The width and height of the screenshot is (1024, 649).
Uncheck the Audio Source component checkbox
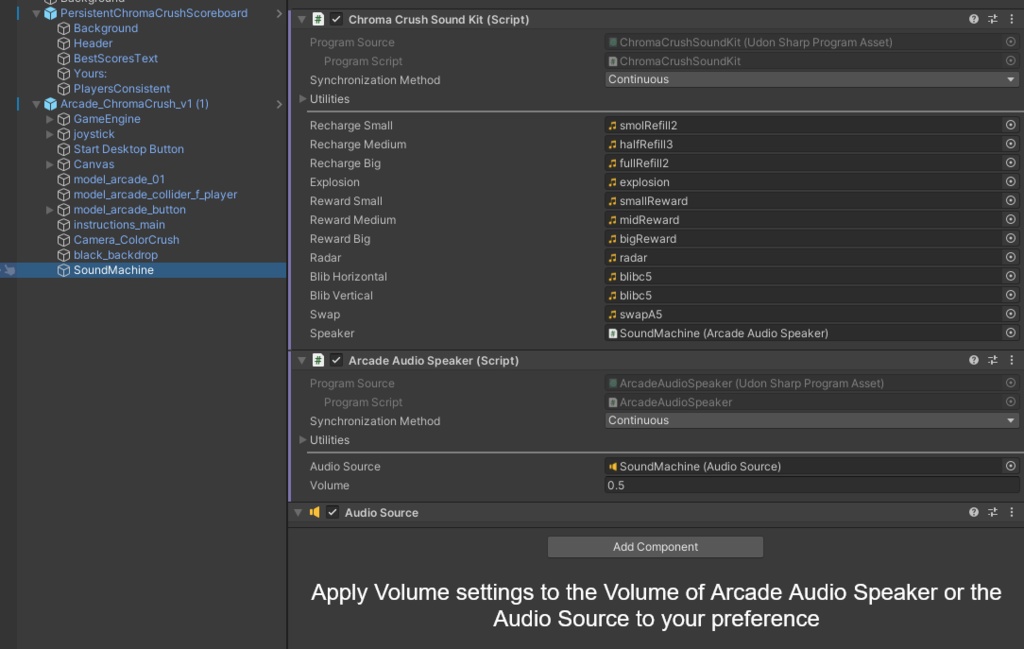click(x=333, y=513)
